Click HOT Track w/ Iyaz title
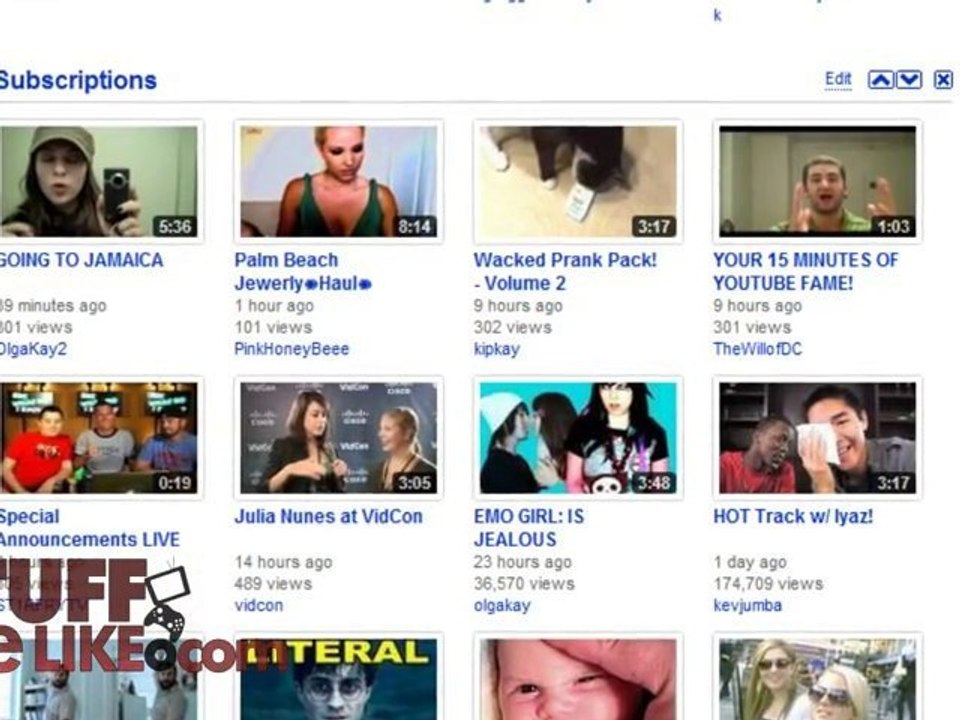This screenshot has width=960, height=720. pyautogui.click(x=793, y=516)
